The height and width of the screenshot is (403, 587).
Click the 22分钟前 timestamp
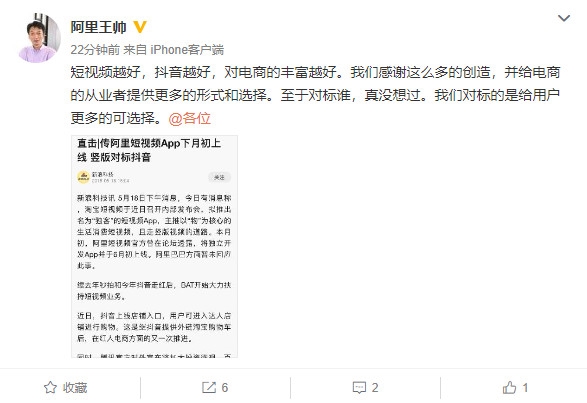point(95,50)
